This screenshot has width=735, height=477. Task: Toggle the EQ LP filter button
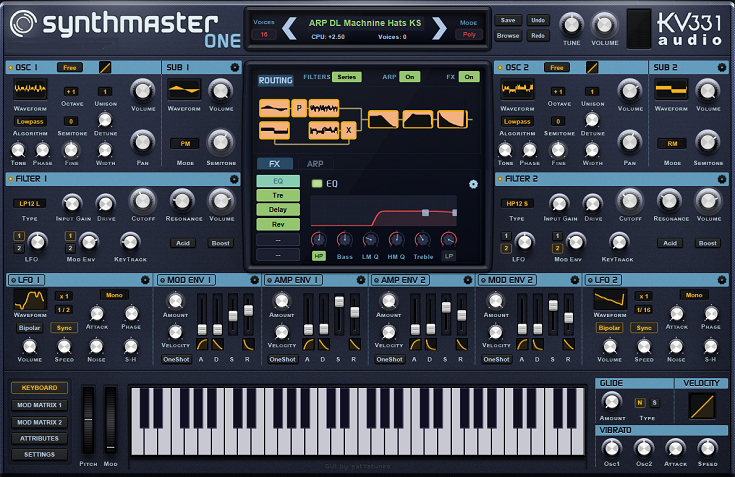(x=449, y=256)
